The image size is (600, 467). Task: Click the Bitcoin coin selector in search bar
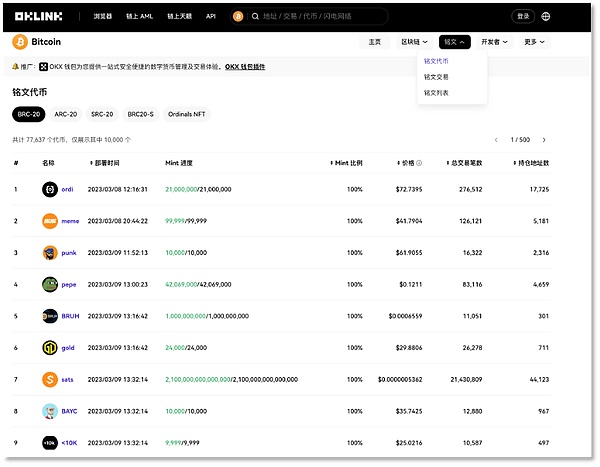coord(238,17)
